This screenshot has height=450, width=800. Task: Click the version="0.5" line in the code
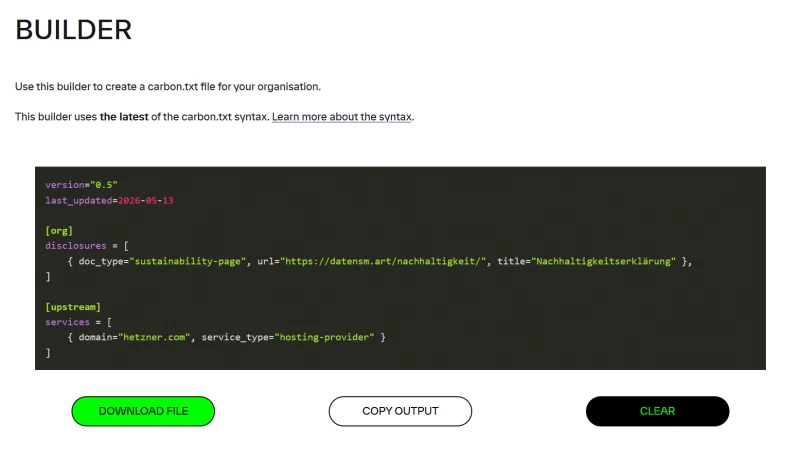click(x=81, y=185)
